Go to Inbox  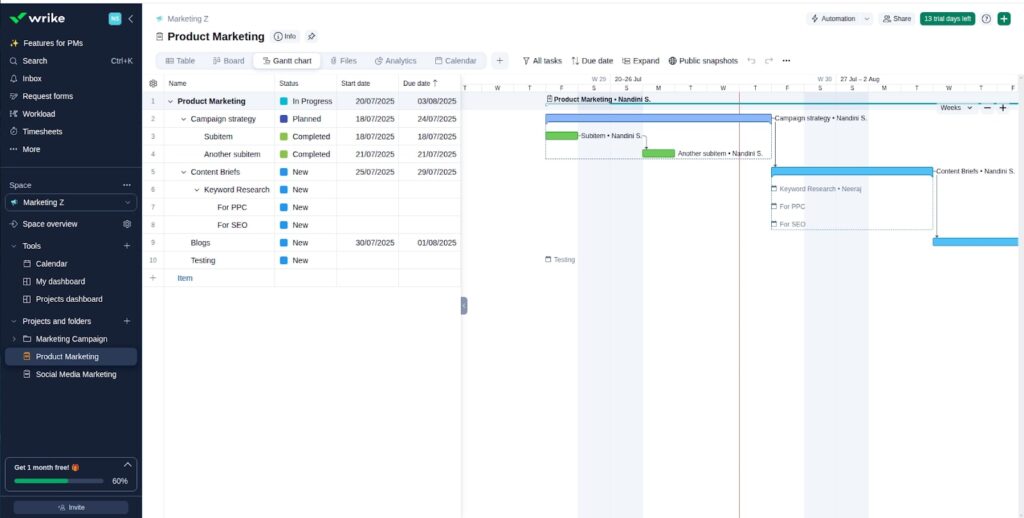(x=31, y=78)
